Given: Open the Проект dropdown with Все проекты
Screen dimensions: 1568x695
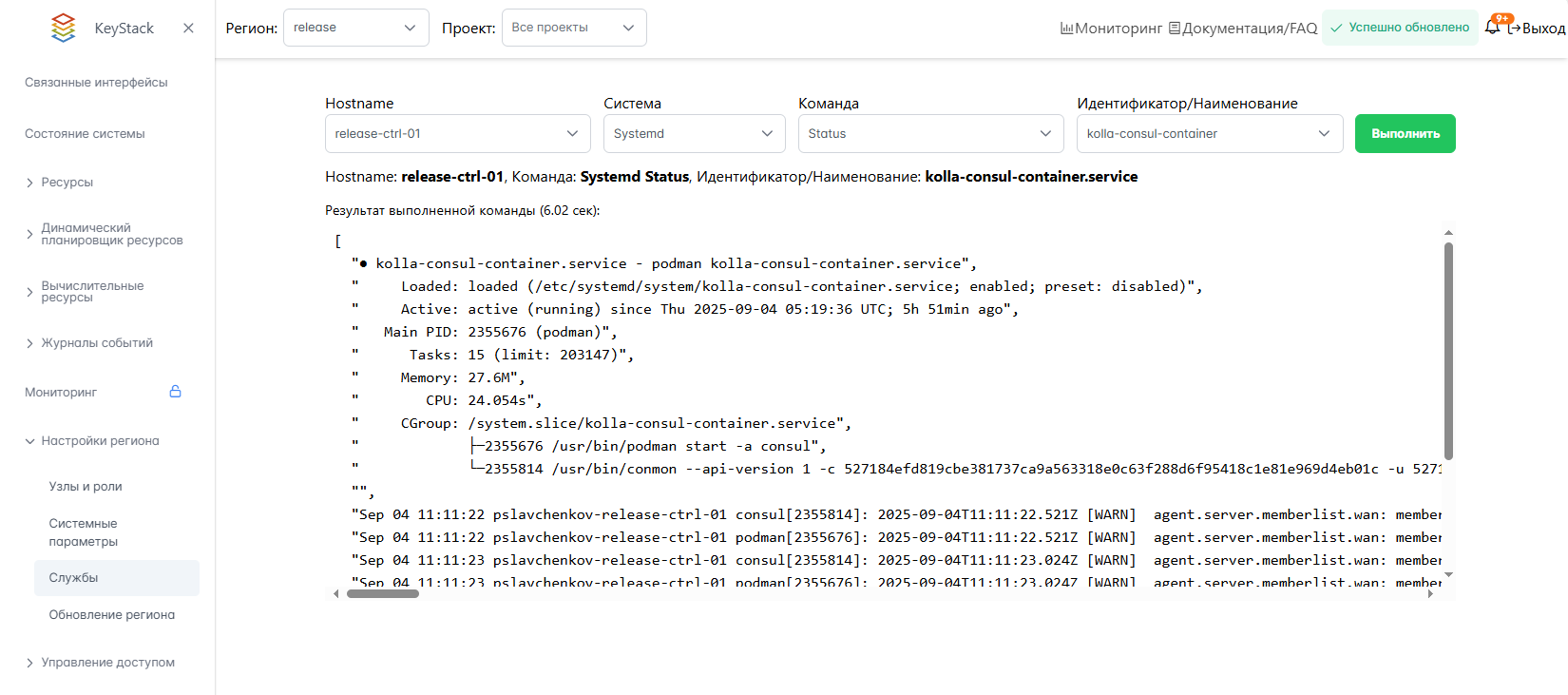Looking at the screenshot, I should pyautogui.click(x=573, y=28).
